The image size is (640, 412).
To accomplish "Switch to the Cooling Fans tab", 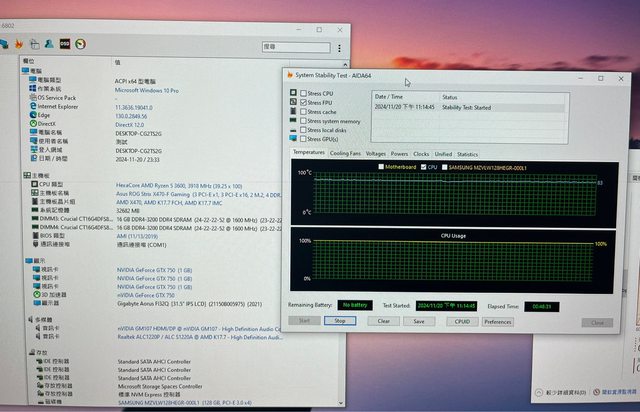I will pyautogui.click(x=345, y=154).
